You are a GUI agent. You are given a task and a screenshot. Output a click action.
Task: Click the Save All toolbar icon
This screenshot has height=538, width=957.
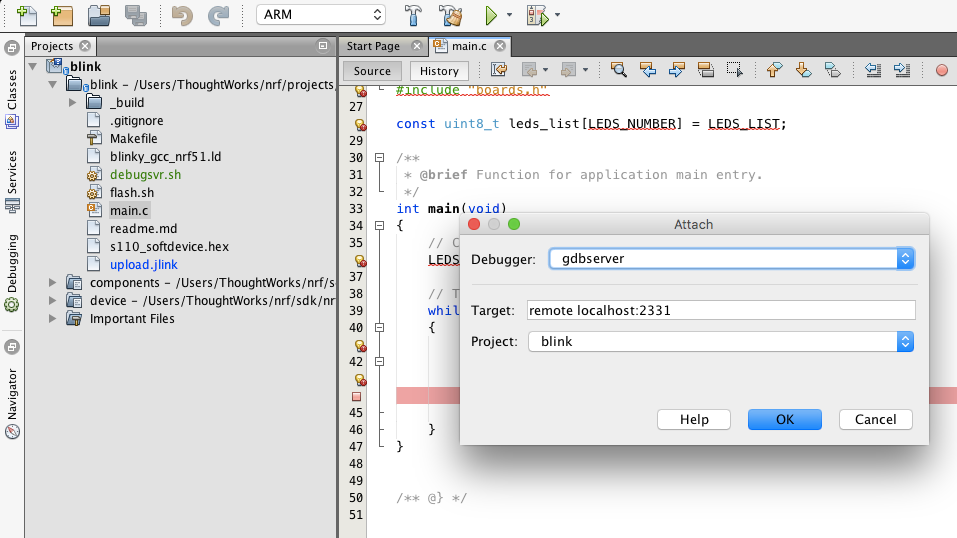135,15
